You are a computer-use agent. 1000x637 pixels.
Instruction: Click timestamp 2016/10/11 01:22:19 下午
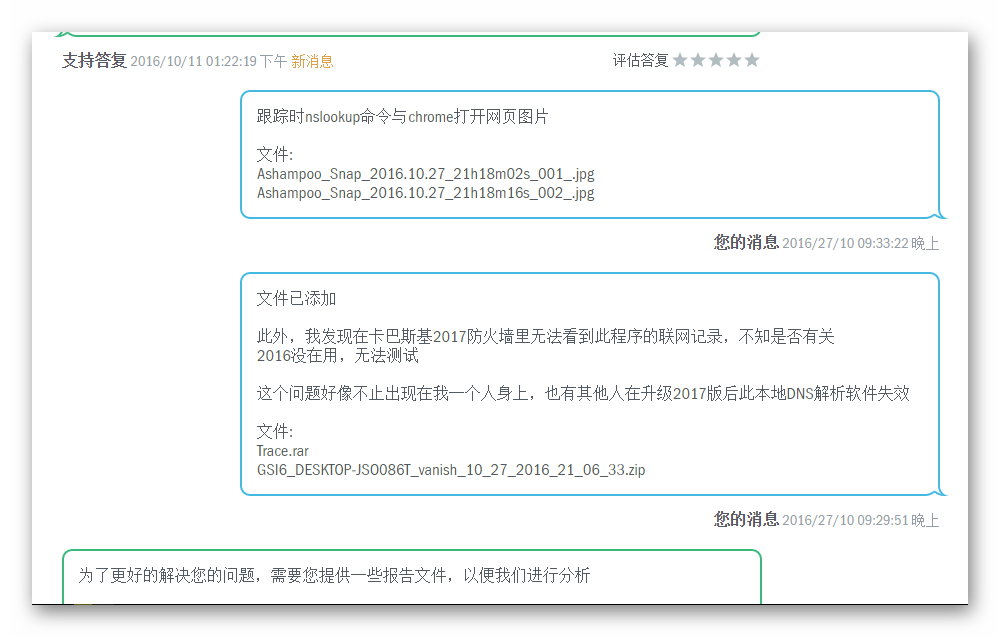[x=209, y=61]
